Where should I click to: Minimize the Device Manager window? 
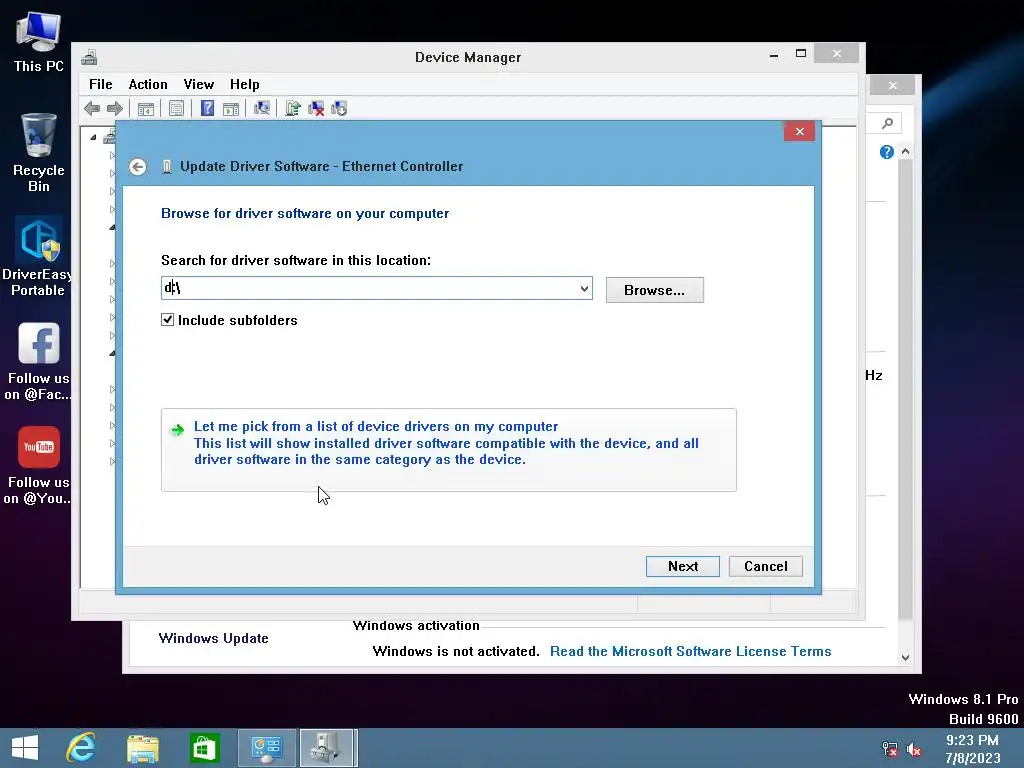point(774,55)
